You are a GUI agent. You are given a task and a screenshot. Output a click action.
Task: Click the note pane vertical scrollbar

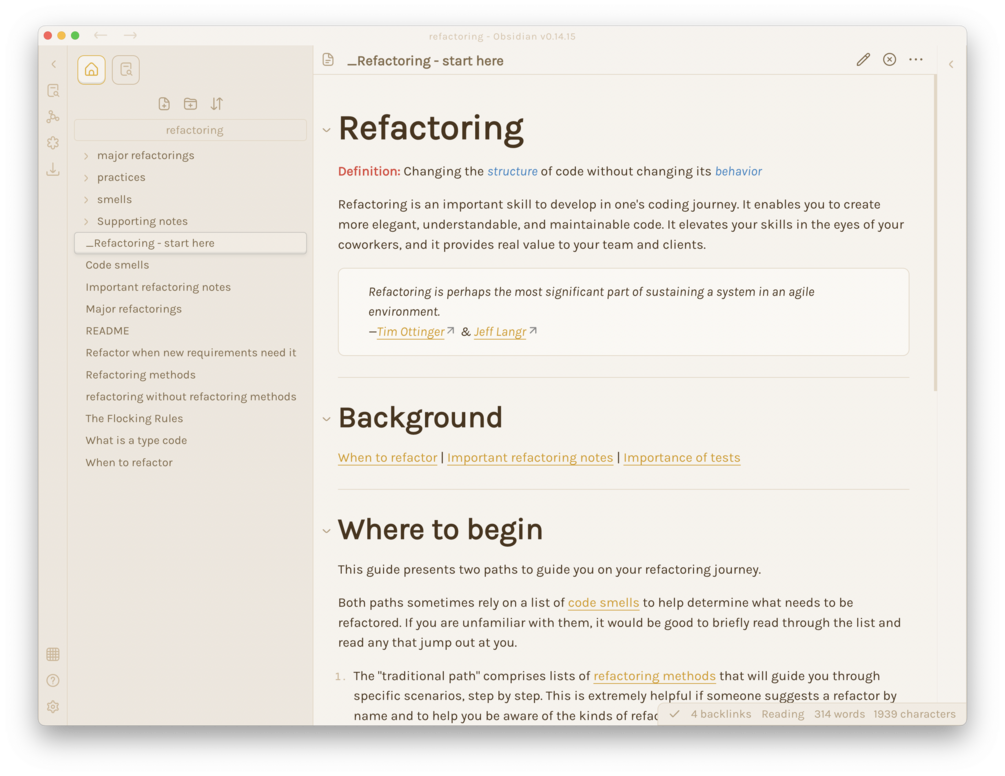point(936,233)
